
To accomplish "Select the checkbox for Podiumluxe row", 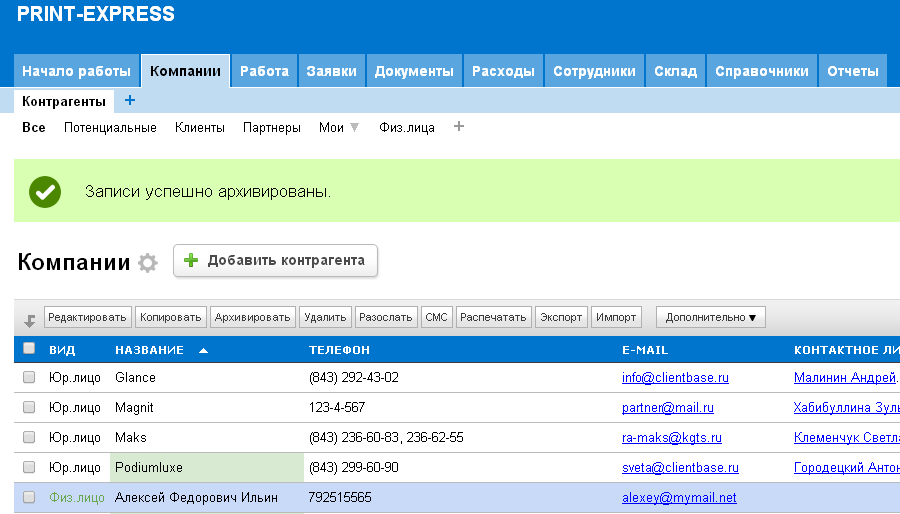I will pyautogui.click(x=29, y=468).
